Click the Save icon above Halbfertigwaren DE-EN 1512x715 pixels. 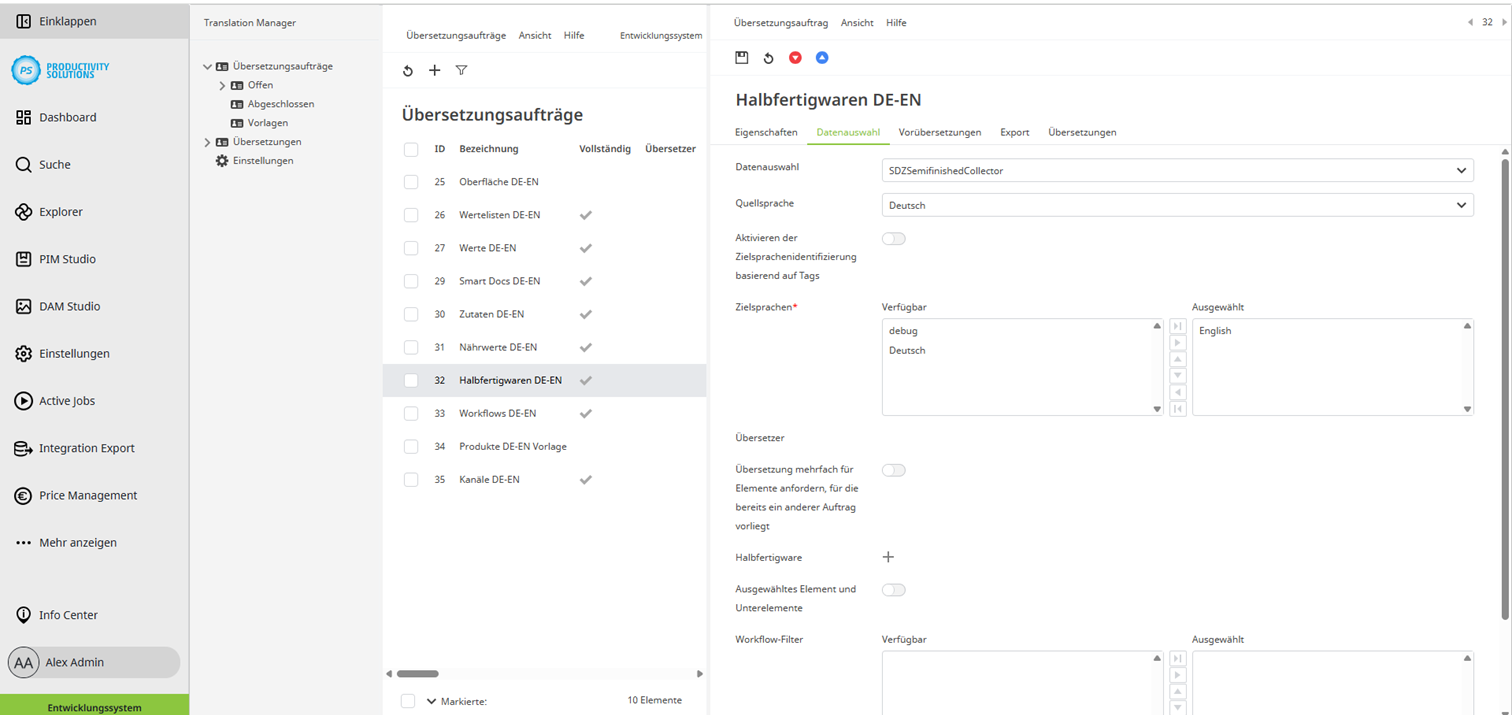click(741, 57)
